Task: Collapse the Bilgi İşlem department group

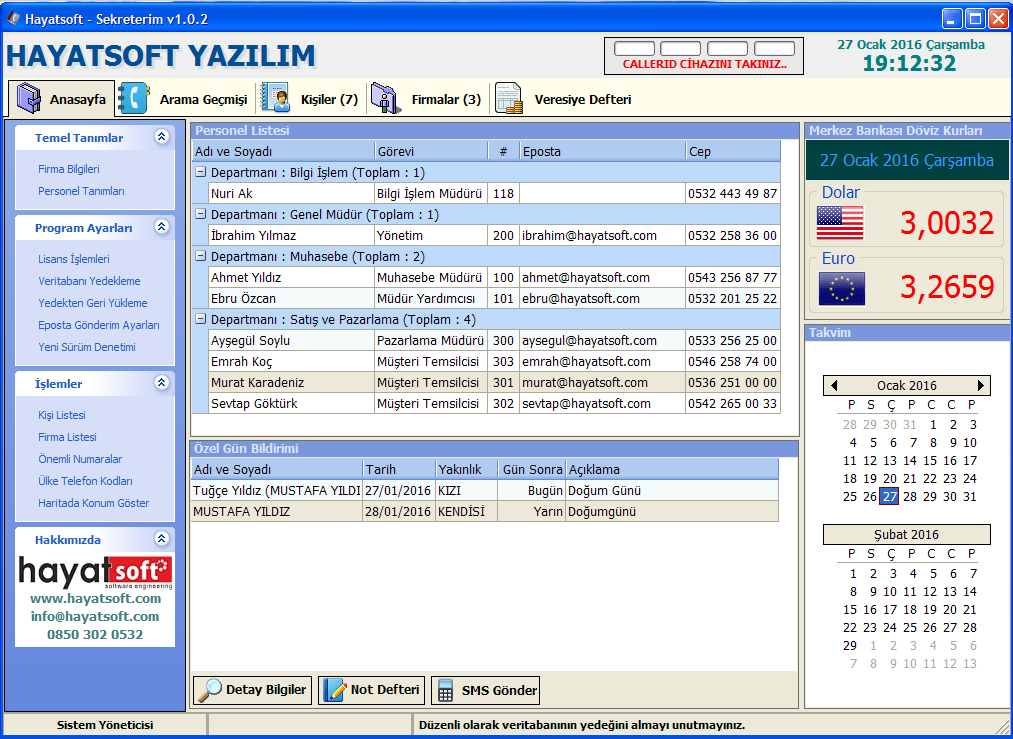Action: tap(200, 172)
